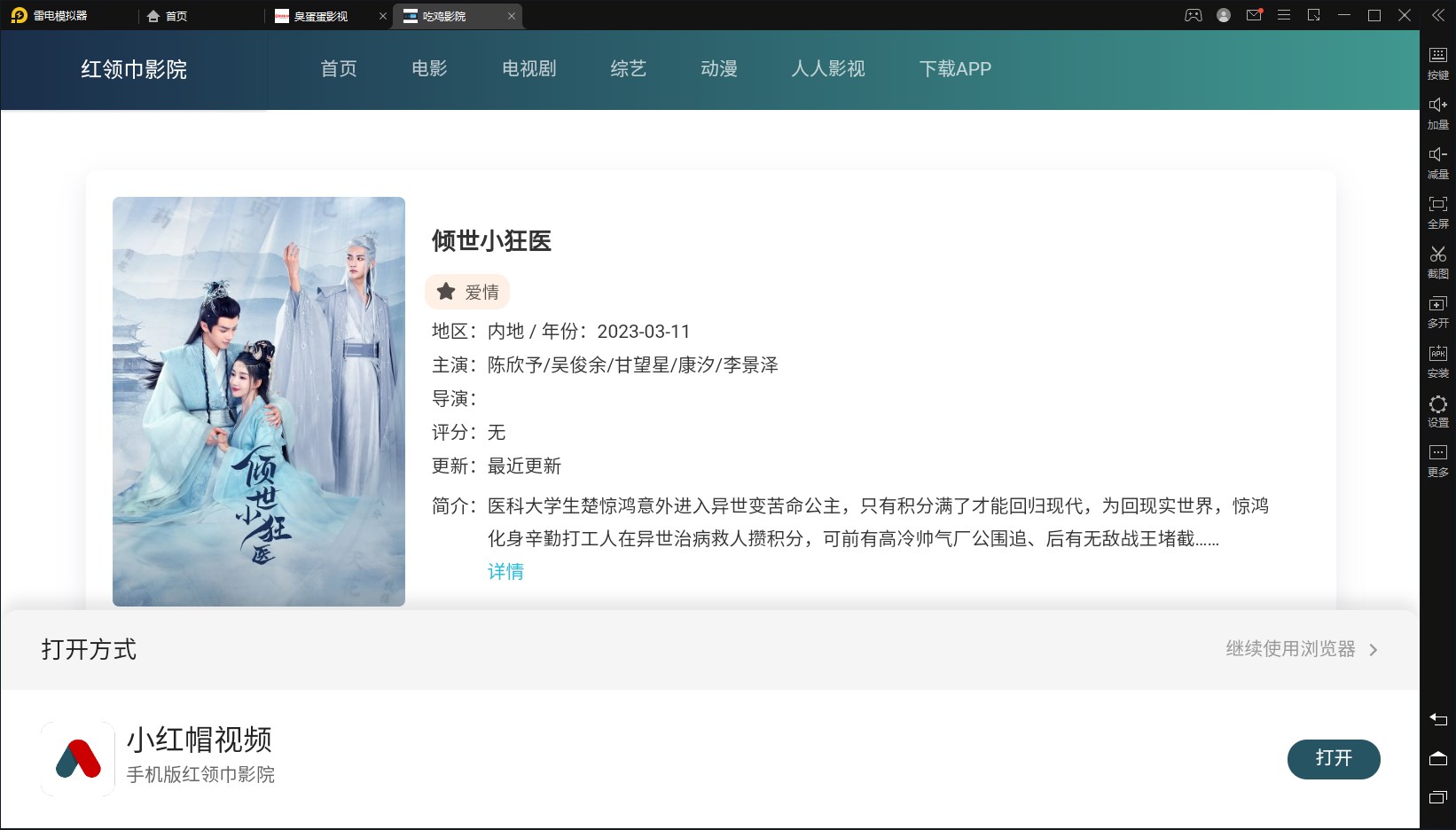The image size is (1456, 830).
Task: Click the 小红帽视频 app icon
Action: click(78, 759)
